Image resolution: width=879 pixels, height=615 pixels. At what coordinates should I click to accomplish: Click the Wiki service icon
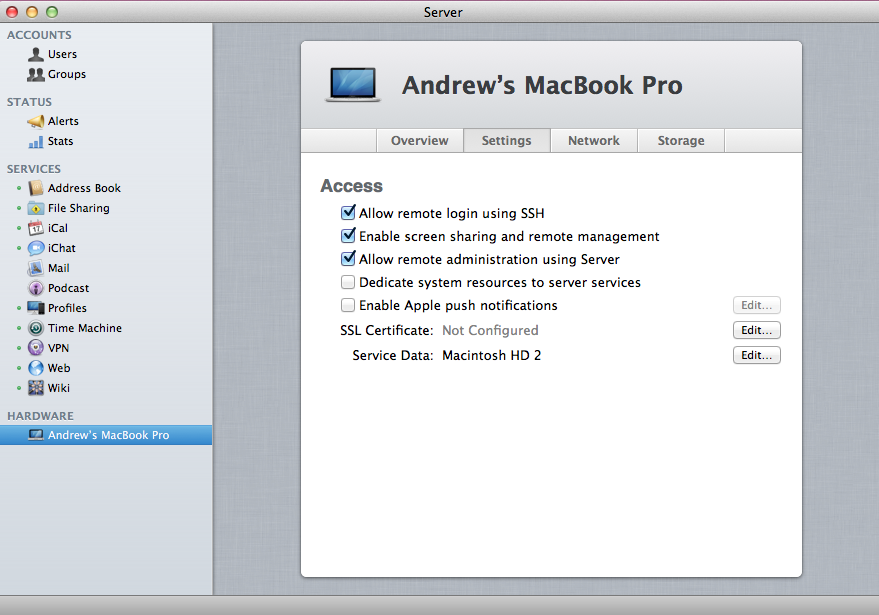tap(36, 388)
